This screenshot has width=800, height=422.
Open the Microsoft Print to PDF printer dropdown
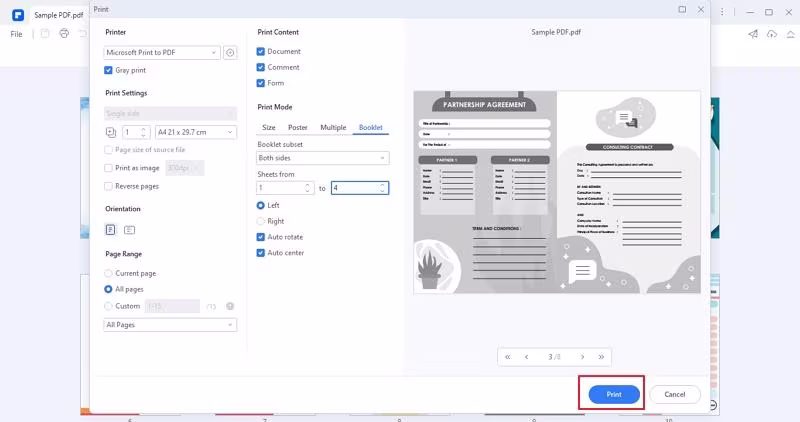162,53
